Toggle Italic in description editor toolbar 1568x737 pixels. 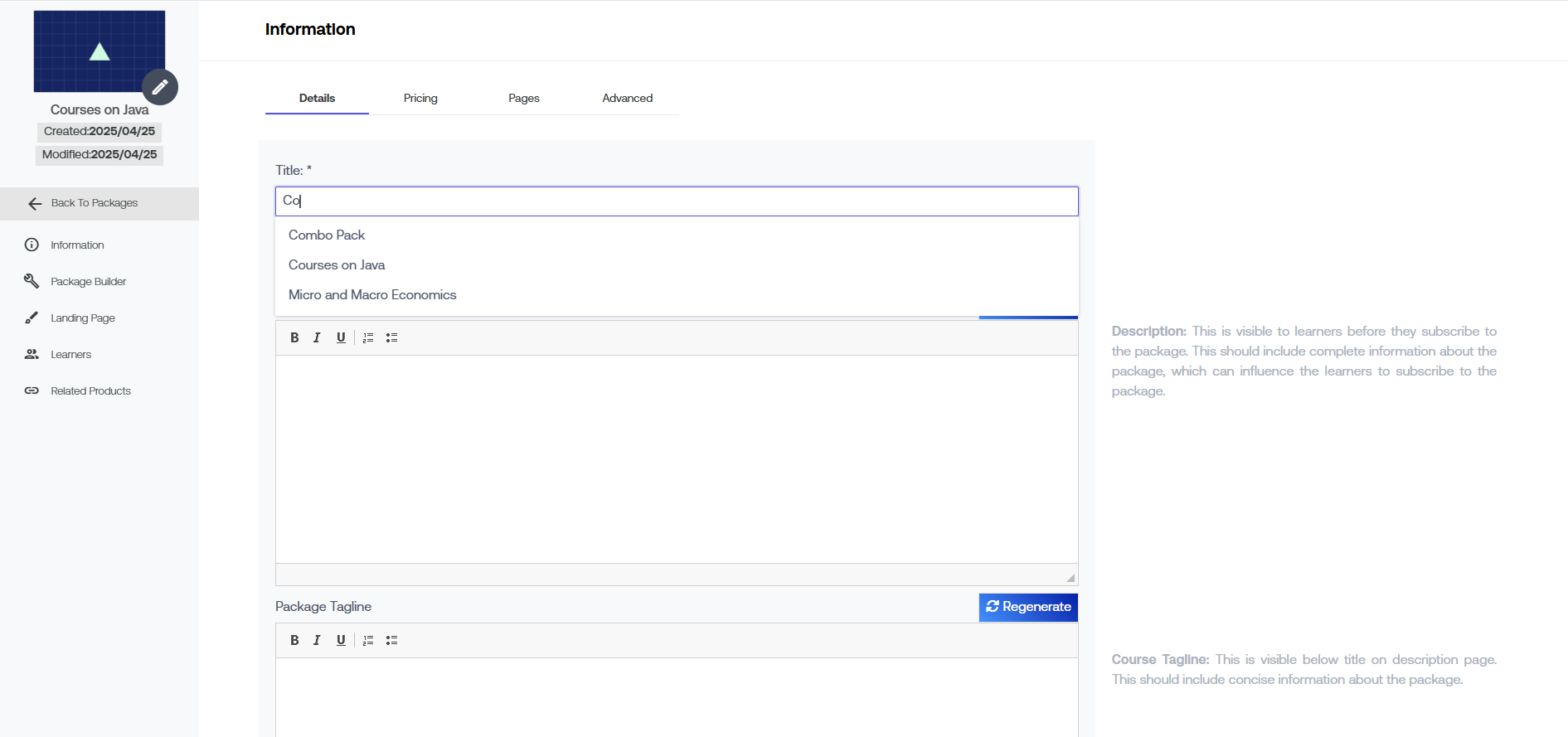pyautogui.click(x=317, y=337)
